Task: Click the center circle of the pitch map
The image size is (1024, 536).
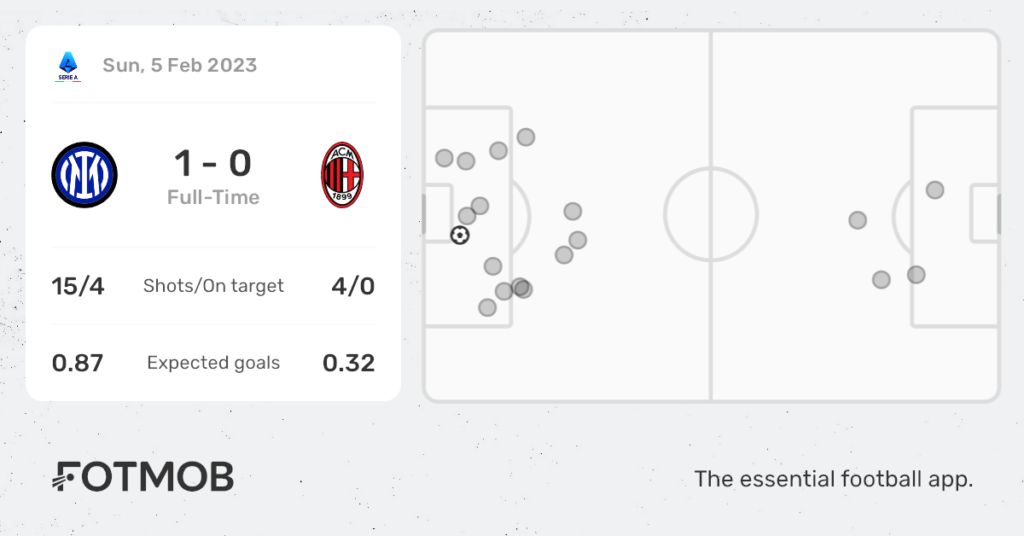Action: (711, 214)
